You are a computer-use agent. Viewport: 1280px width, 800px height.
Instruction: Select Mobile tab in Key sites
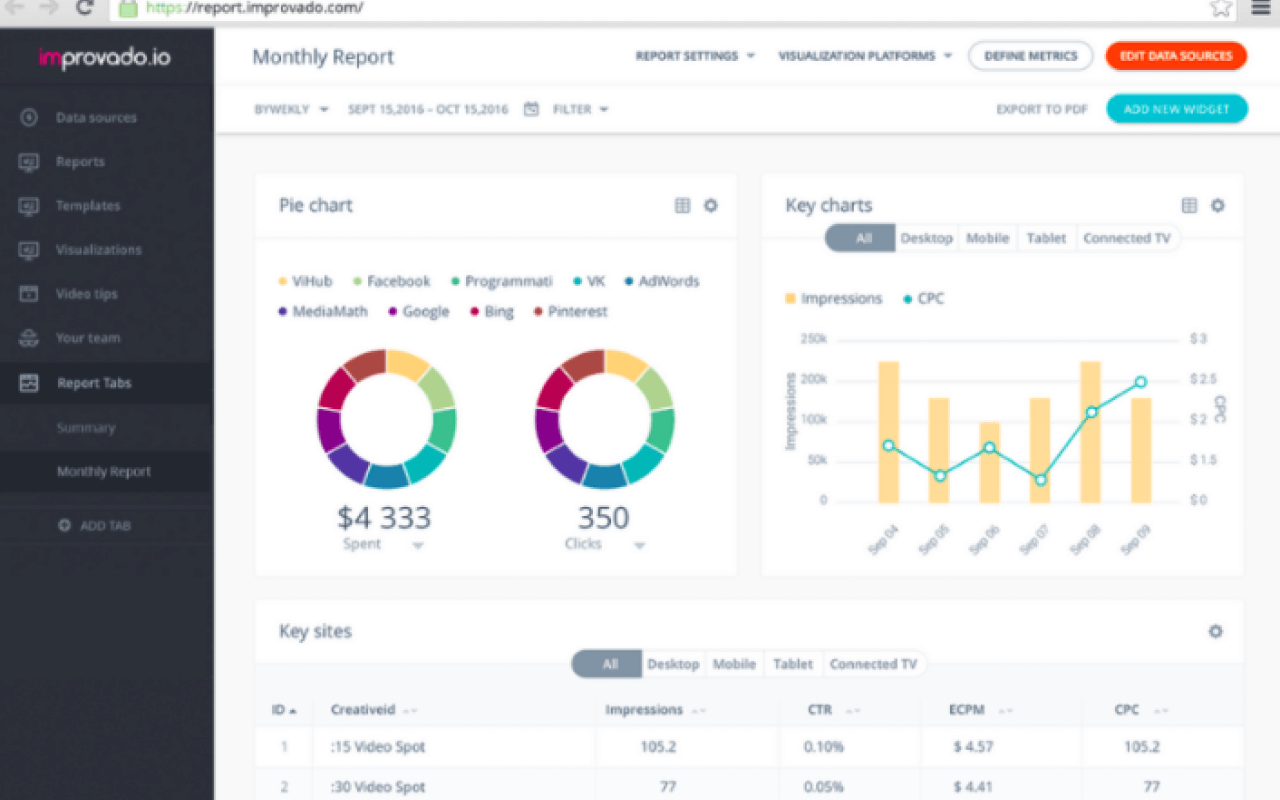[734, 664]
